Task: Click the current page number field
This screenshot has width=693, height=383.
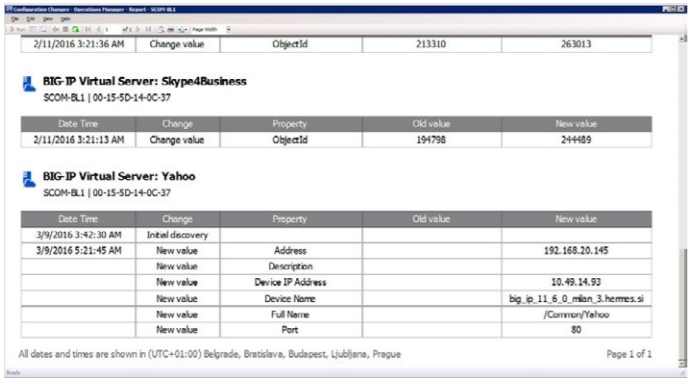Action: click(x=112, y=30)
